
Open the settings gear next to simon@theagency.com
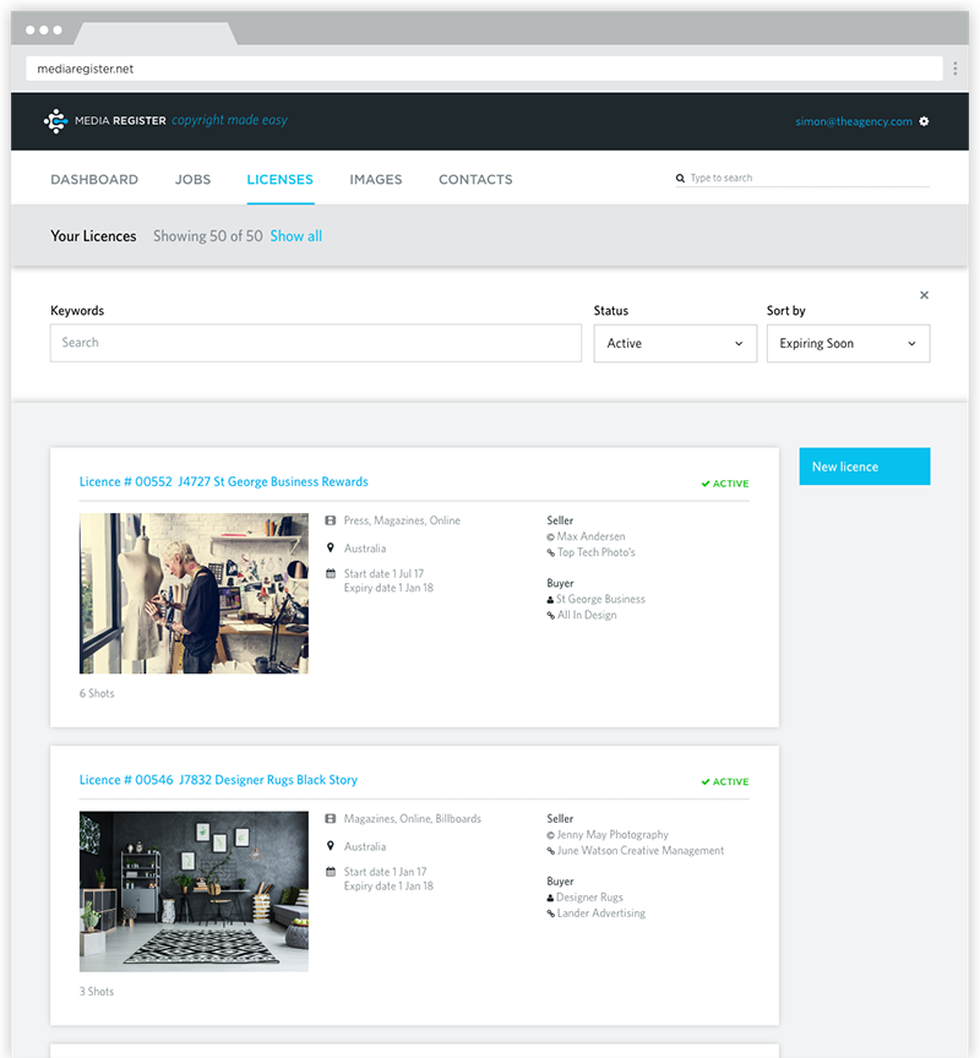pyautogui.click(x=924, y=121)
